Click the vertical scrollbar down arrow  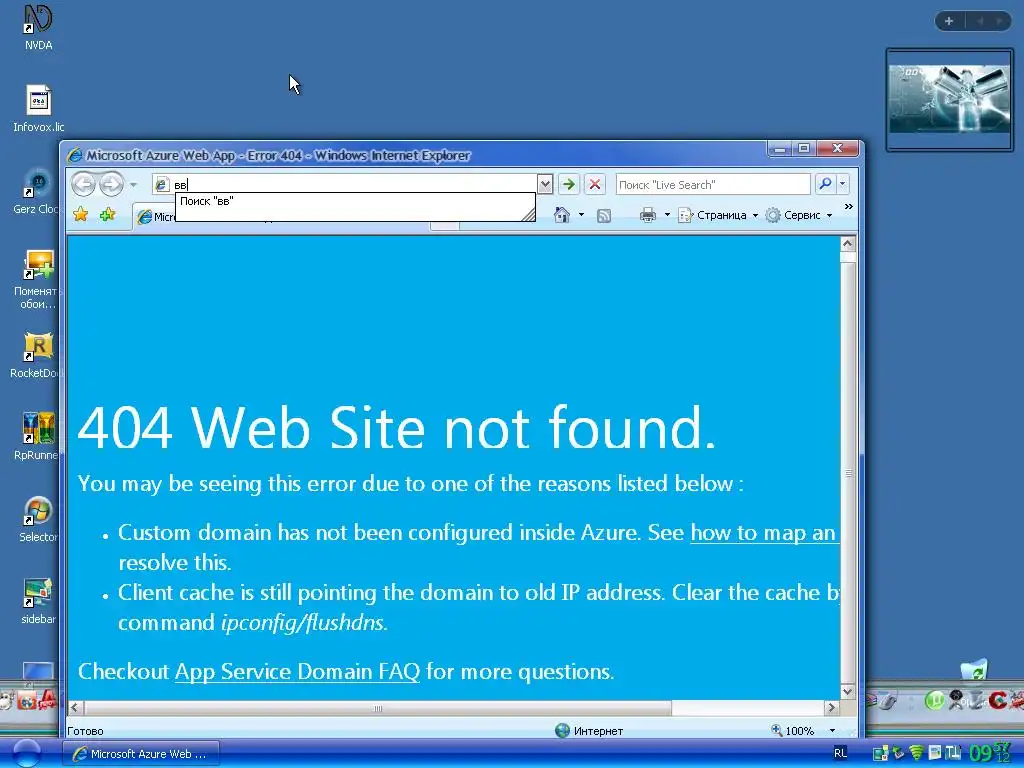tap(848, 692)
